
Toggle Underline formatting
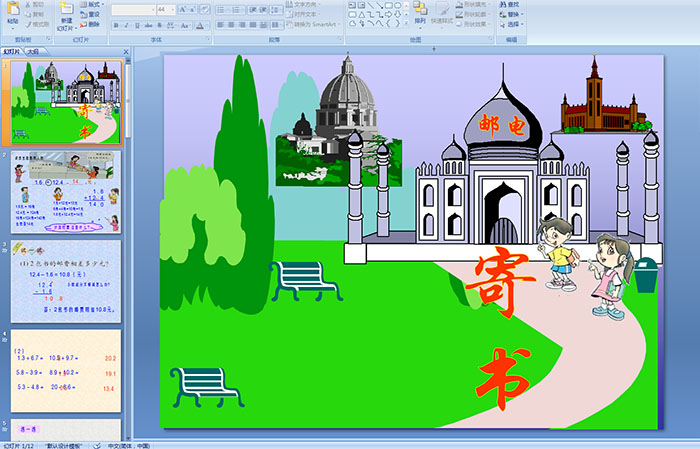137,25
